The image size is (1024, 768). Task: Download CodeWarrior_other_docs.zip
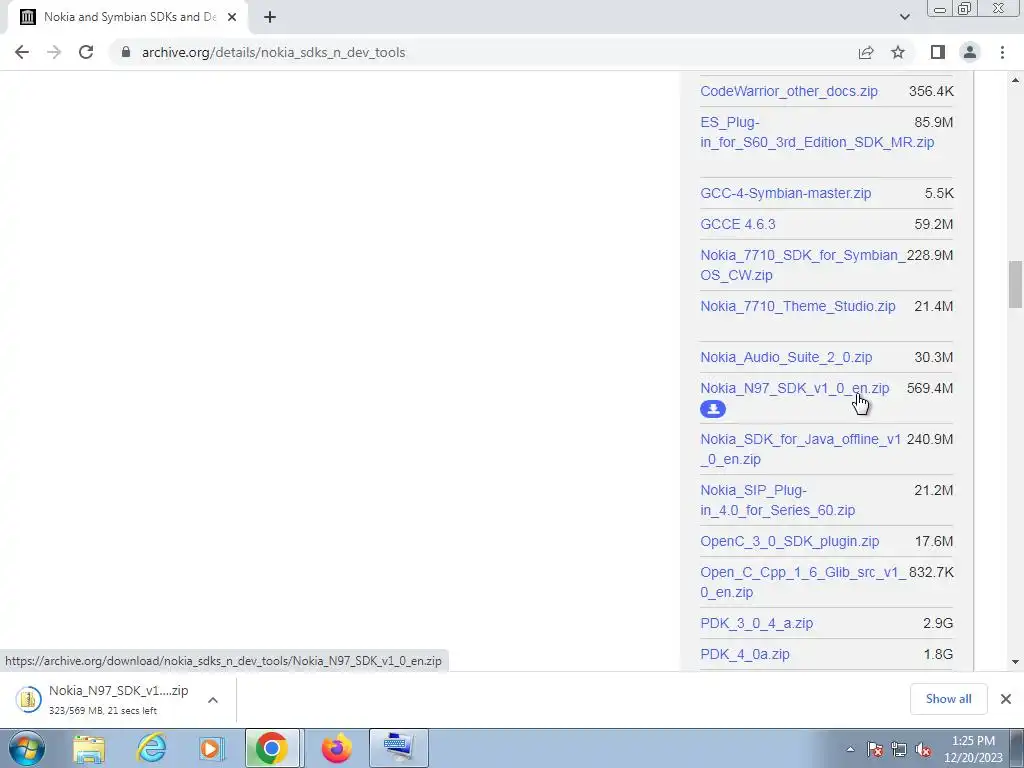tap(789, 91)
